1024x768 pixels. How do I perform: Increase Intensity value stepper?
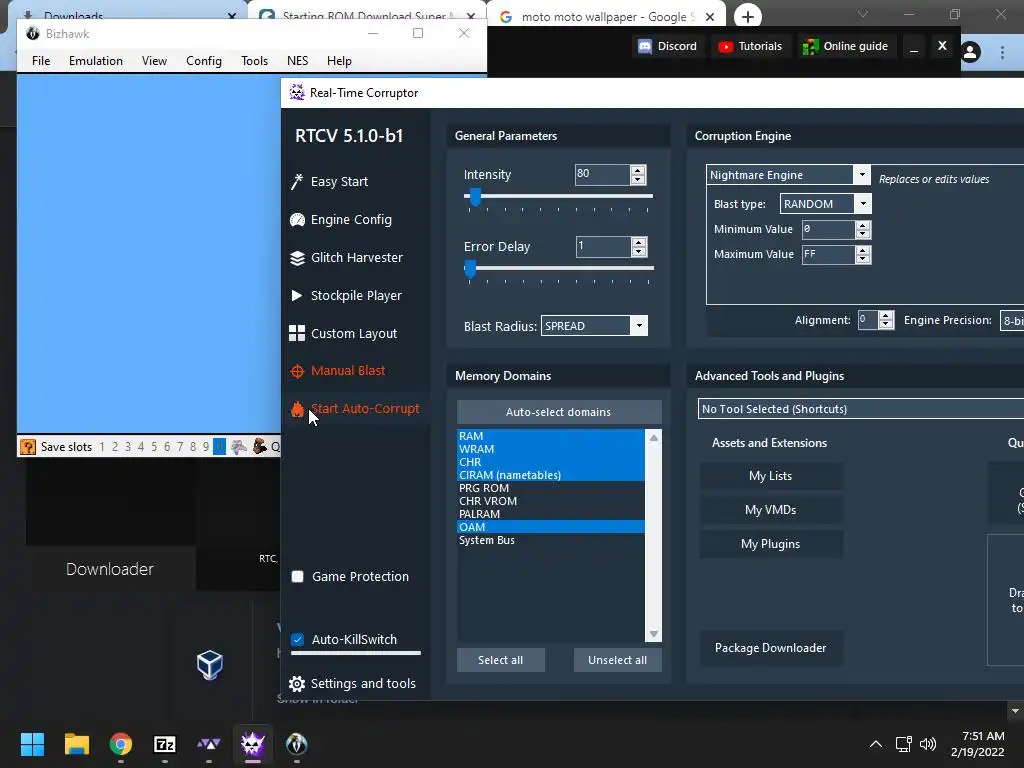[x=637, y=170]
